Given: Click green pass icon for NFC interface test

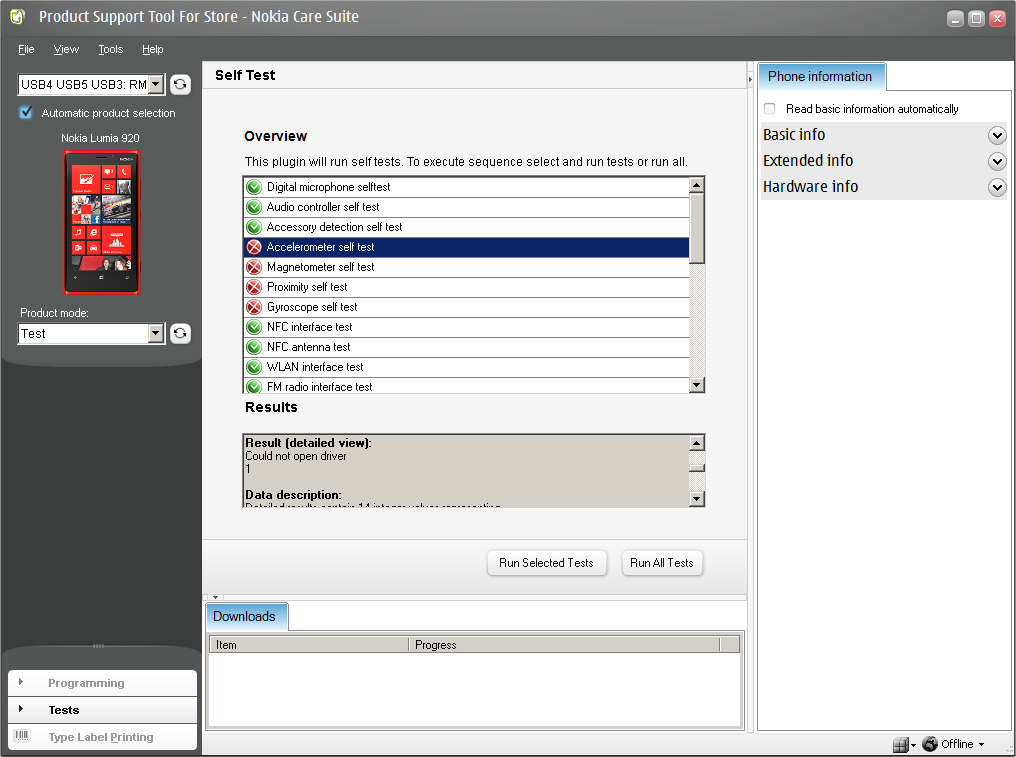Looking at the screenshot, I should click(254, 327).
